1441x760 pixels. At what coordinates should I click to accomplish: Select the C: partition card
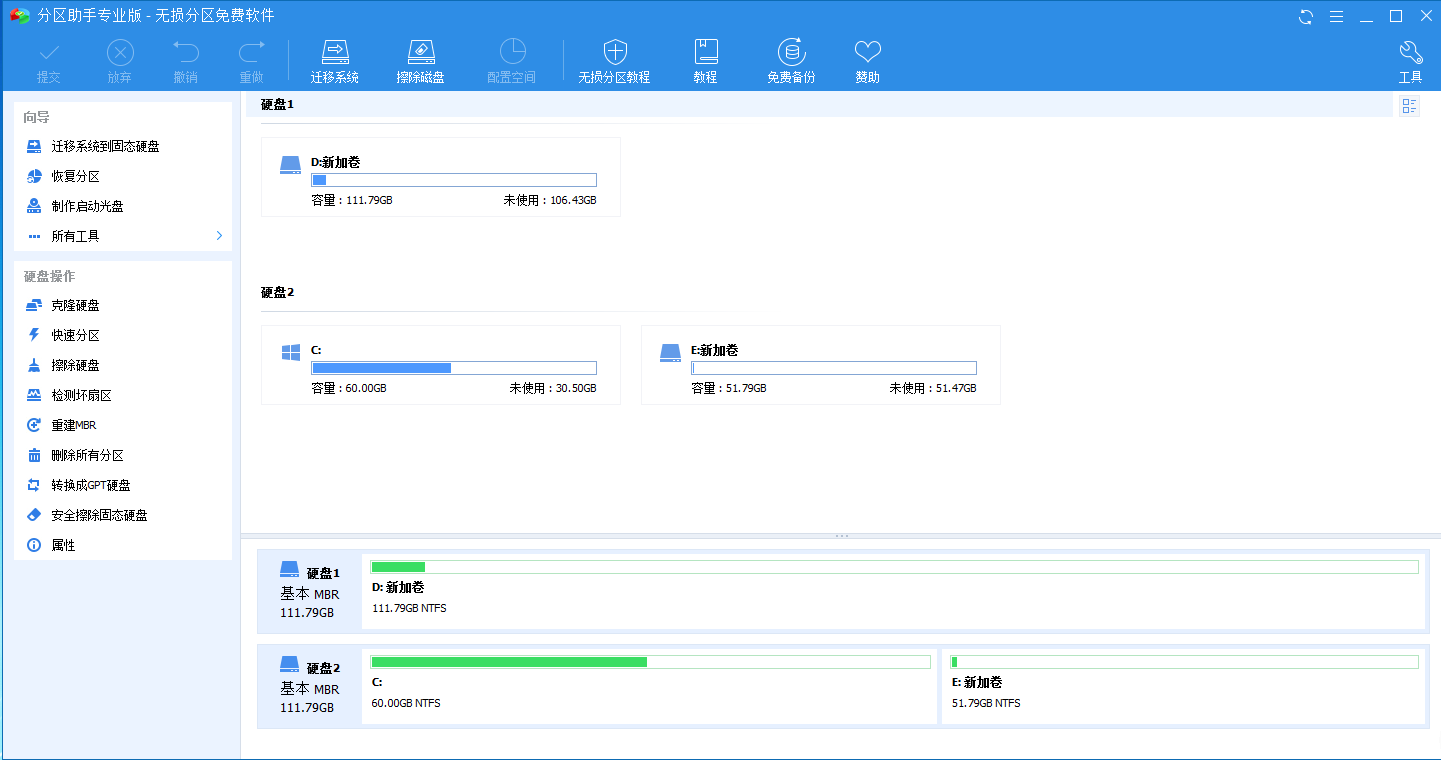(441, 365)
